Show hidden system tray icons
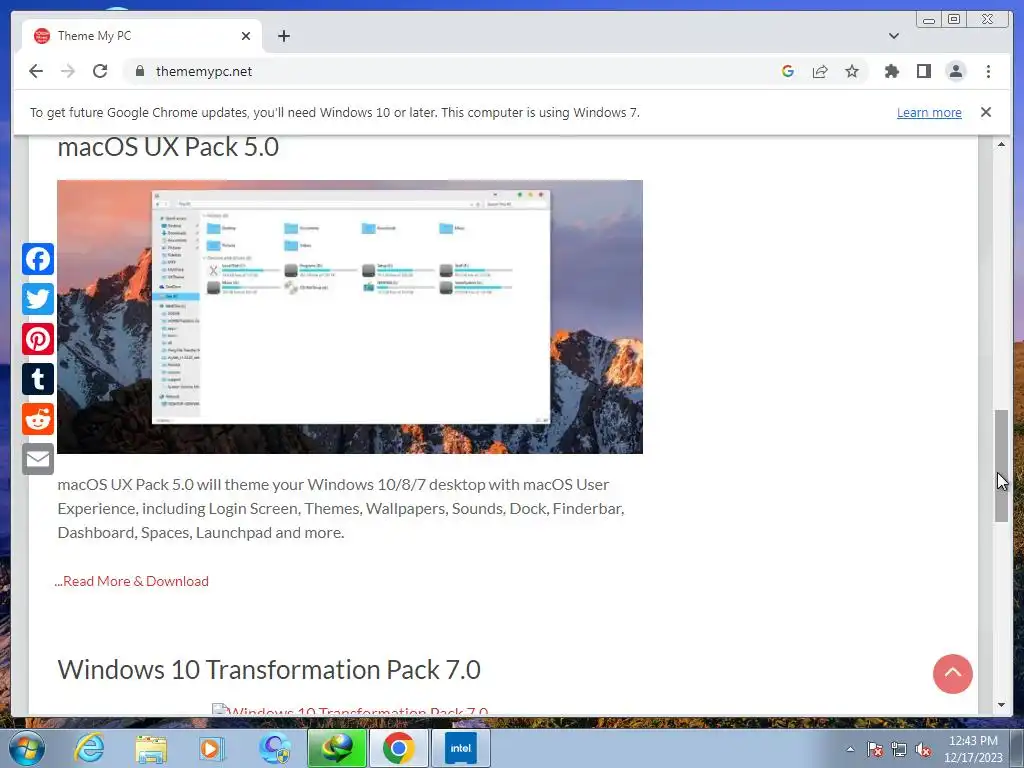1024x768 pixels. (x=850, y=749)
